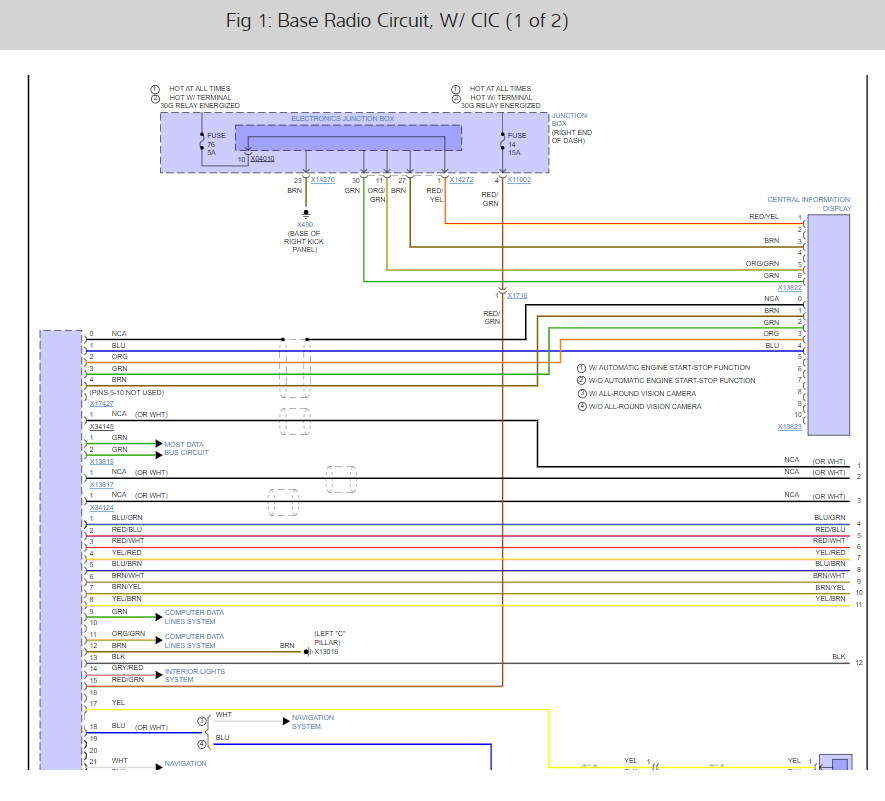The image size is (885, 801).
Task: Click the Central Information Display component block
Action: 828,325
